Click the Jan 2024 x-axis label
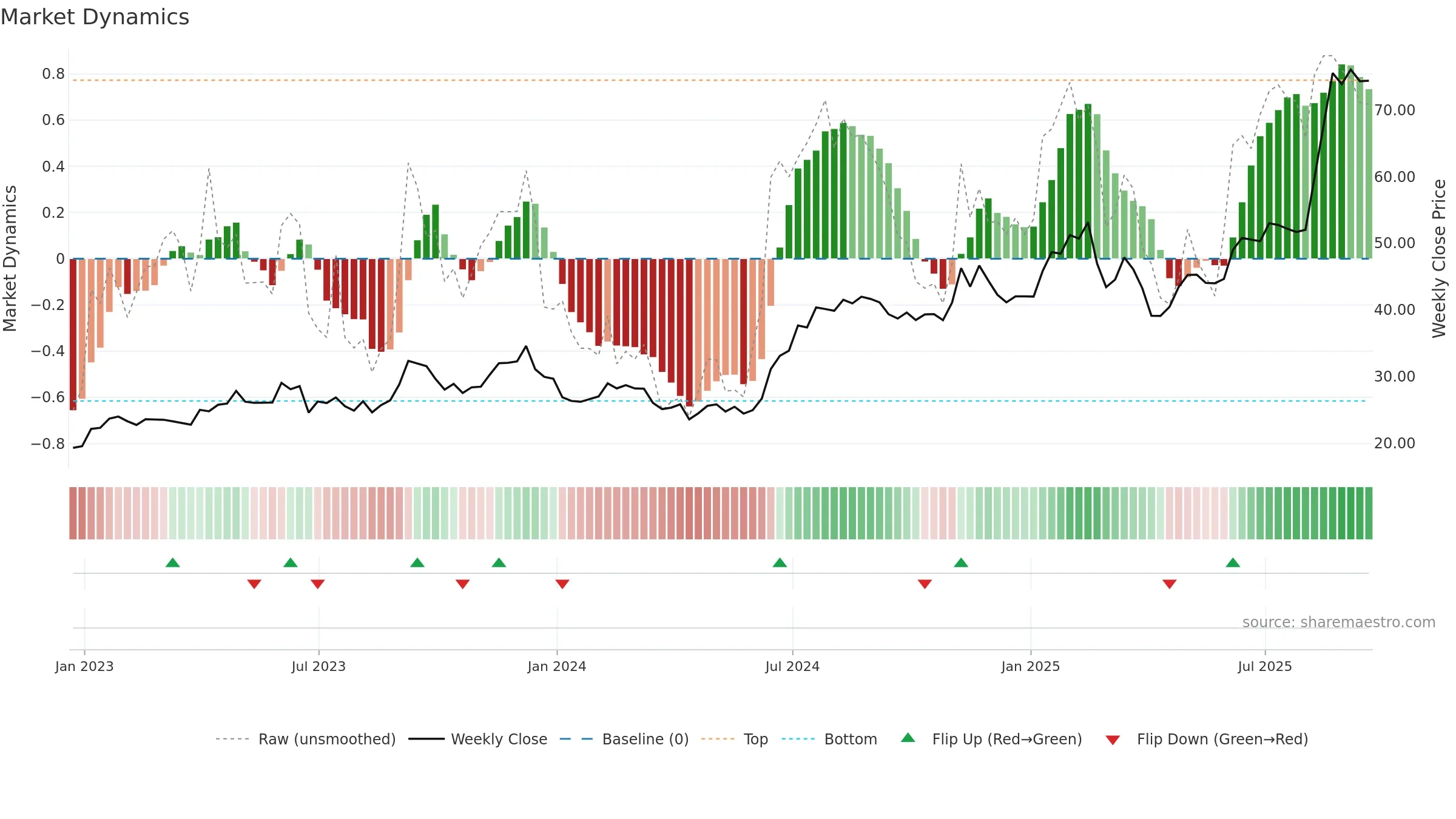This screenshot has width=1456, height=819. tap(557, 667)
